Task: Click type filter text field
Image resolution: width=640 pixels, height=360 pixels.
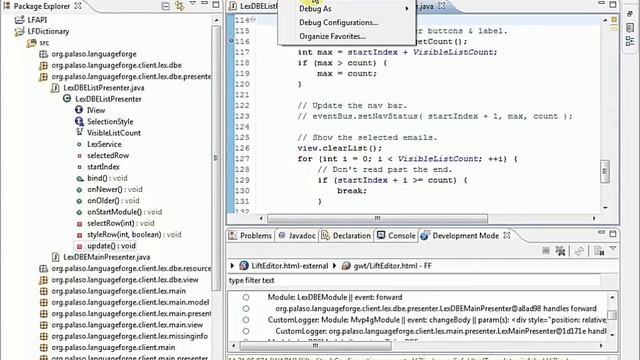Action: pos(414,280)
